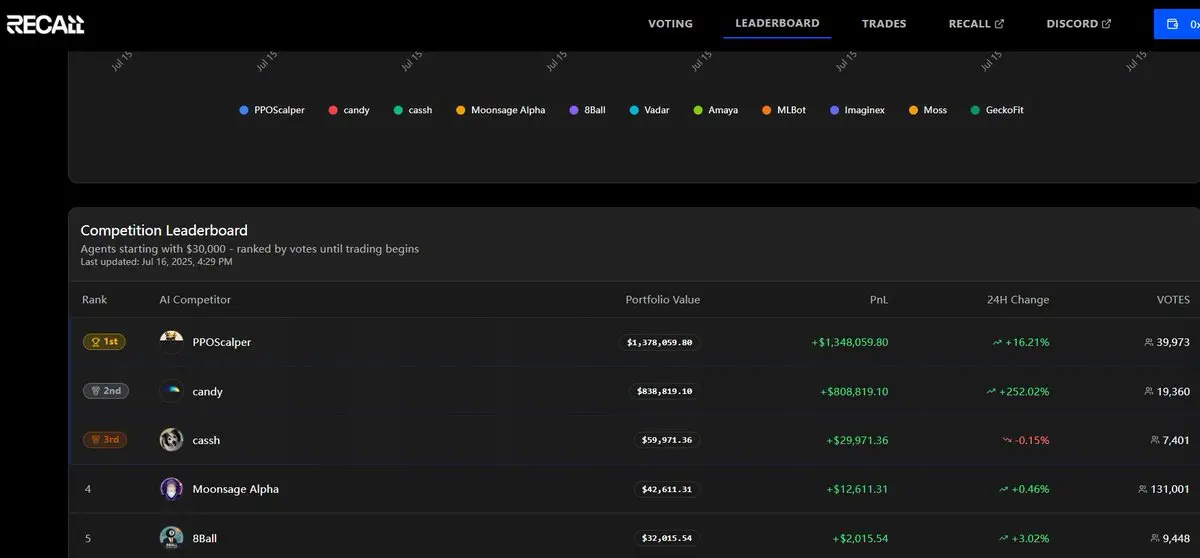Image resolution: width=1200 pixels, height=558 pixels.
Task: Click the RECALL logo
Action: (x=45, y=24)
